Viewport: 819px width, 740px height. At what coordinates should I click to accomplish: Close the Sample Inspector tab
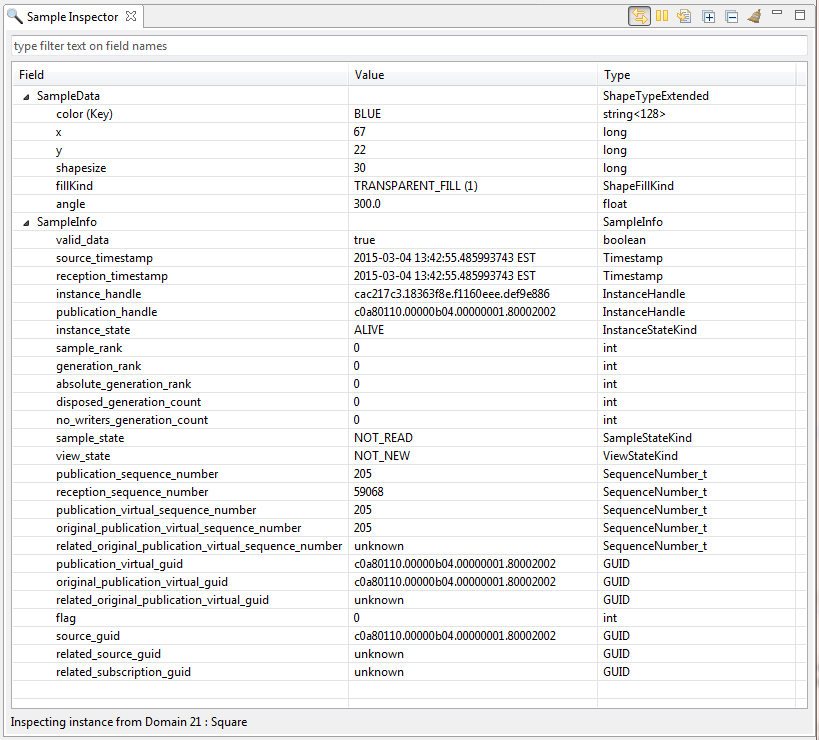131,16
